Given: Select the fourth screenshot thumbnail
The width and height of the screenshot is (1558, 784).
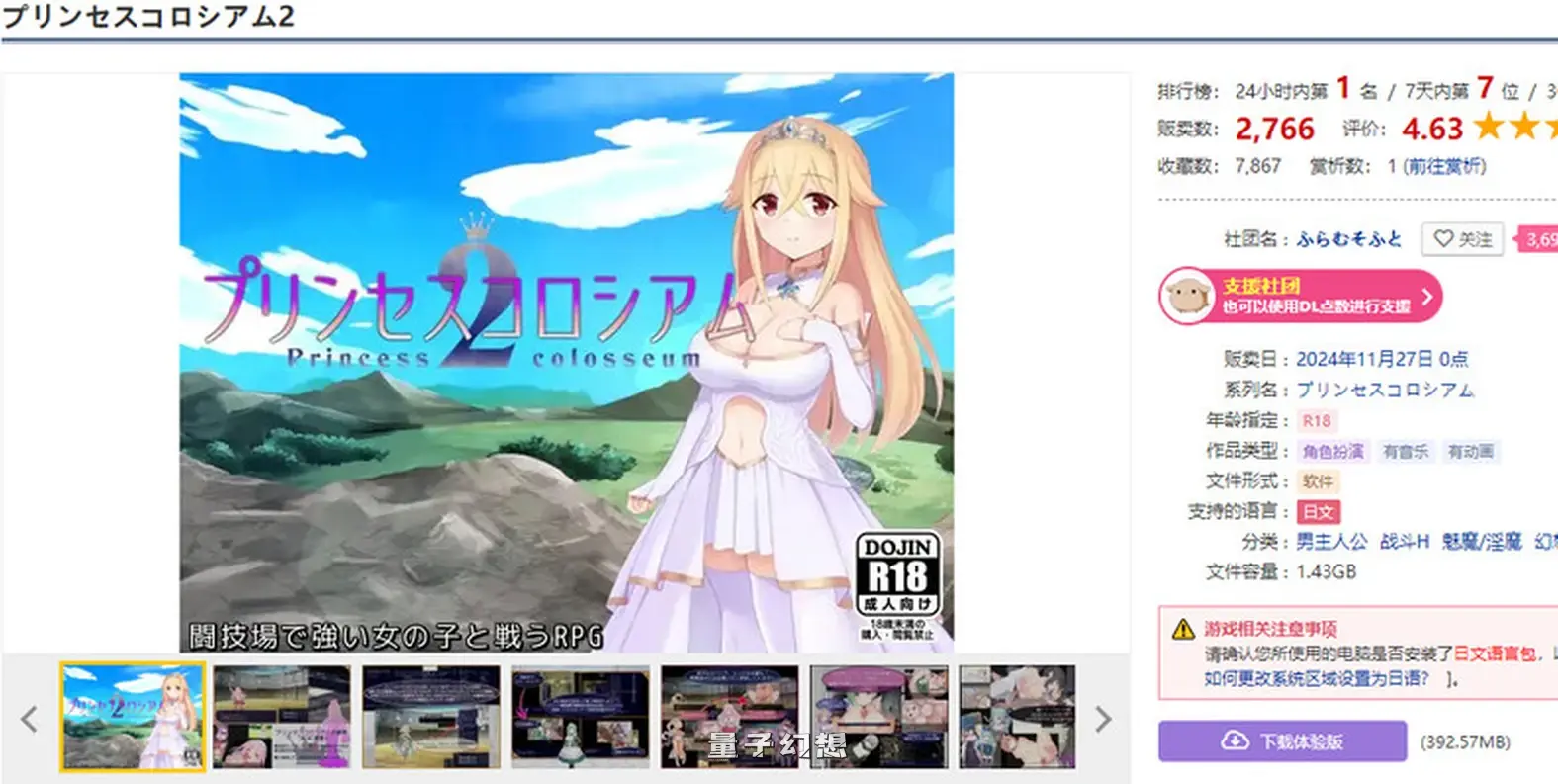Looking at the screenshot, I should pos(581,717).
